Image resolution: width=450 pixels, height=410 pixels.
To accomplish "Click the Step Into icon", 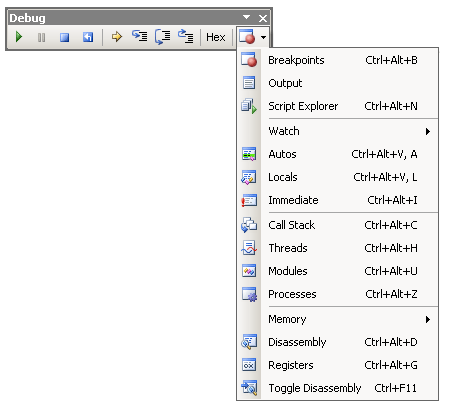I will pyautogui.click(x=139, y=36).
